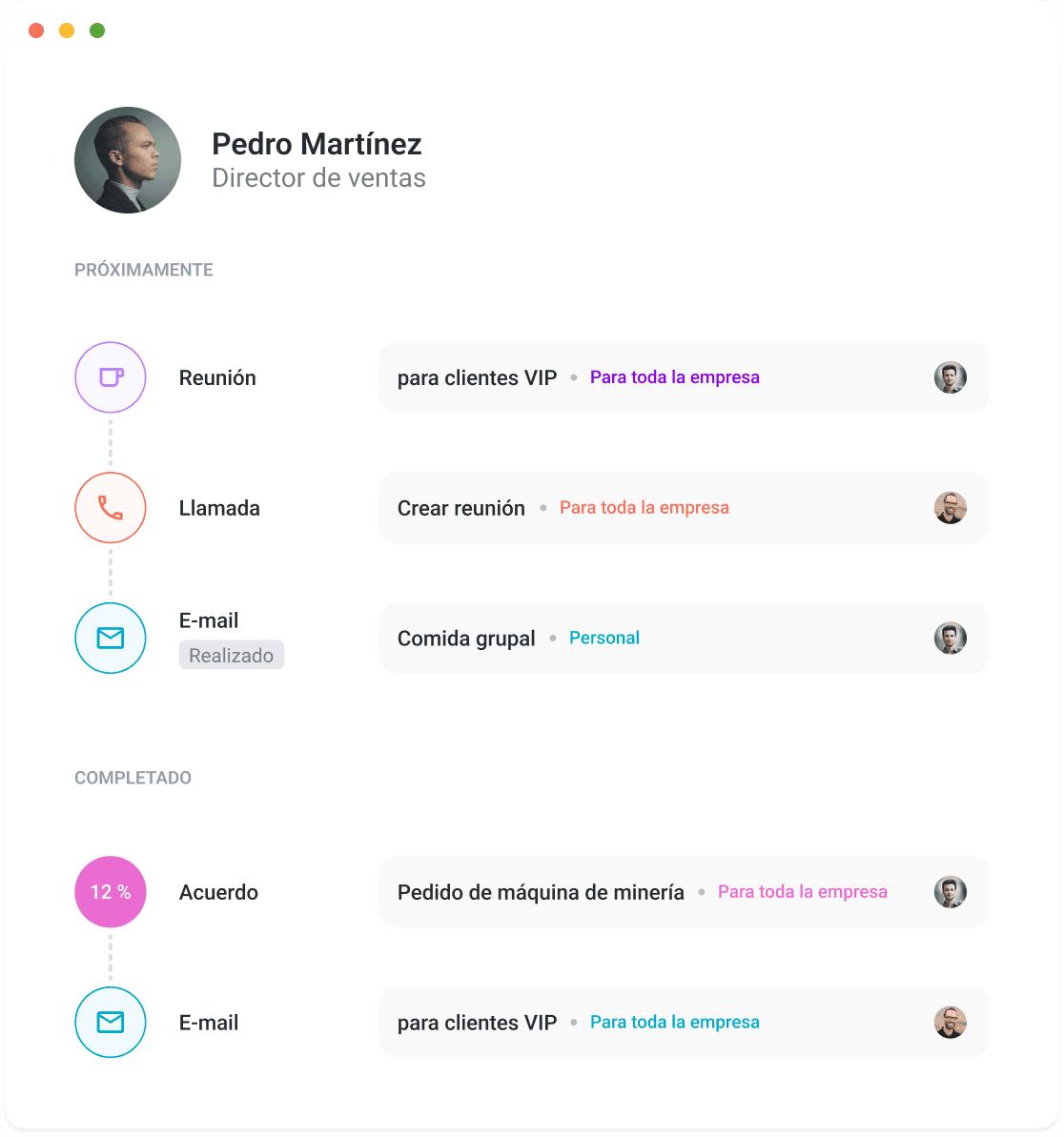Mark the Llamada activity as done
This screenshot has height=1137, width=1064.
110,507
